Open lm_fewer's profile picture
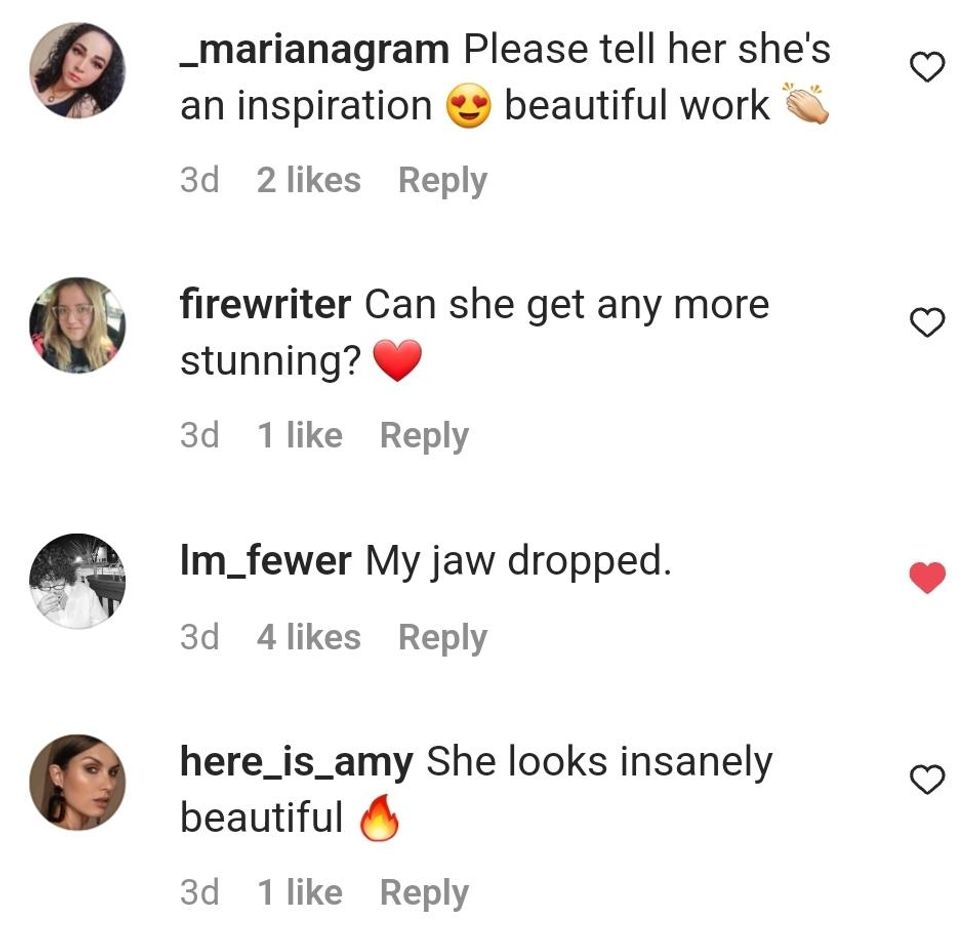Image resolution: width=980 pixels, height=943 pixels. click(78, 580)
